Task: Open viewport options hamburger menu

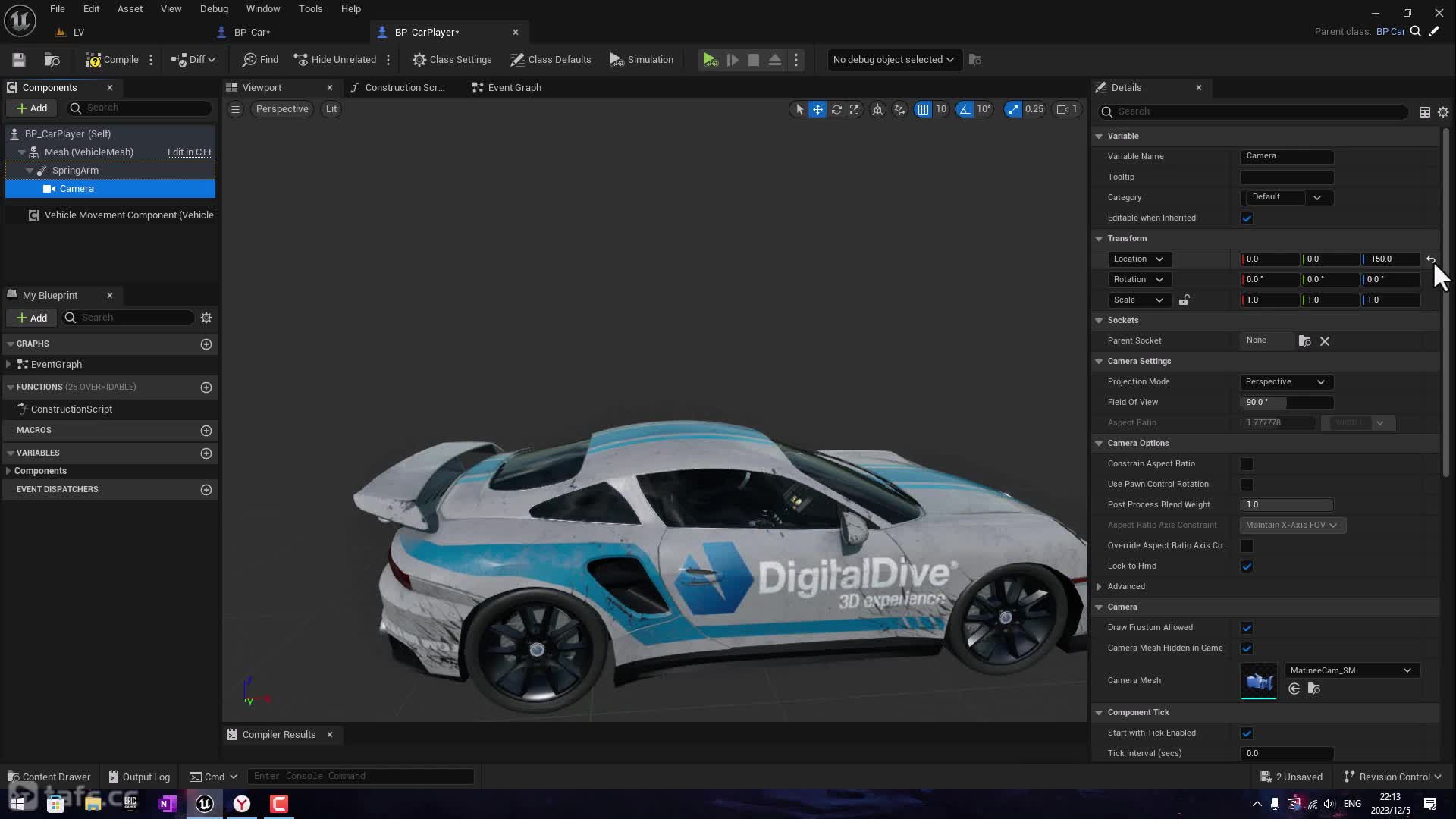Action: tap(236, 109)
